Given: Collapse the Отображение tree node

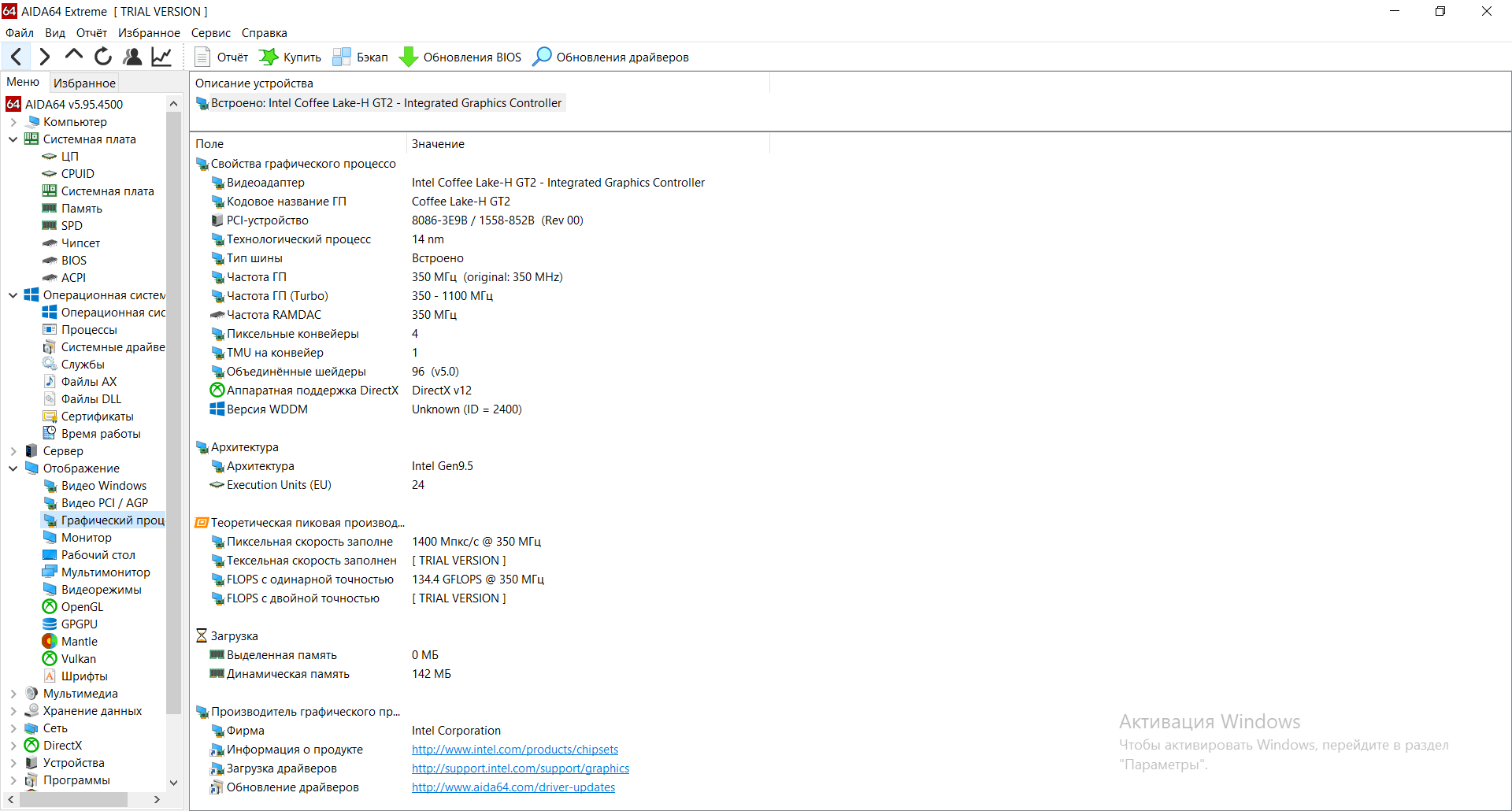Looking at the screenshot, I should point(13,468).
